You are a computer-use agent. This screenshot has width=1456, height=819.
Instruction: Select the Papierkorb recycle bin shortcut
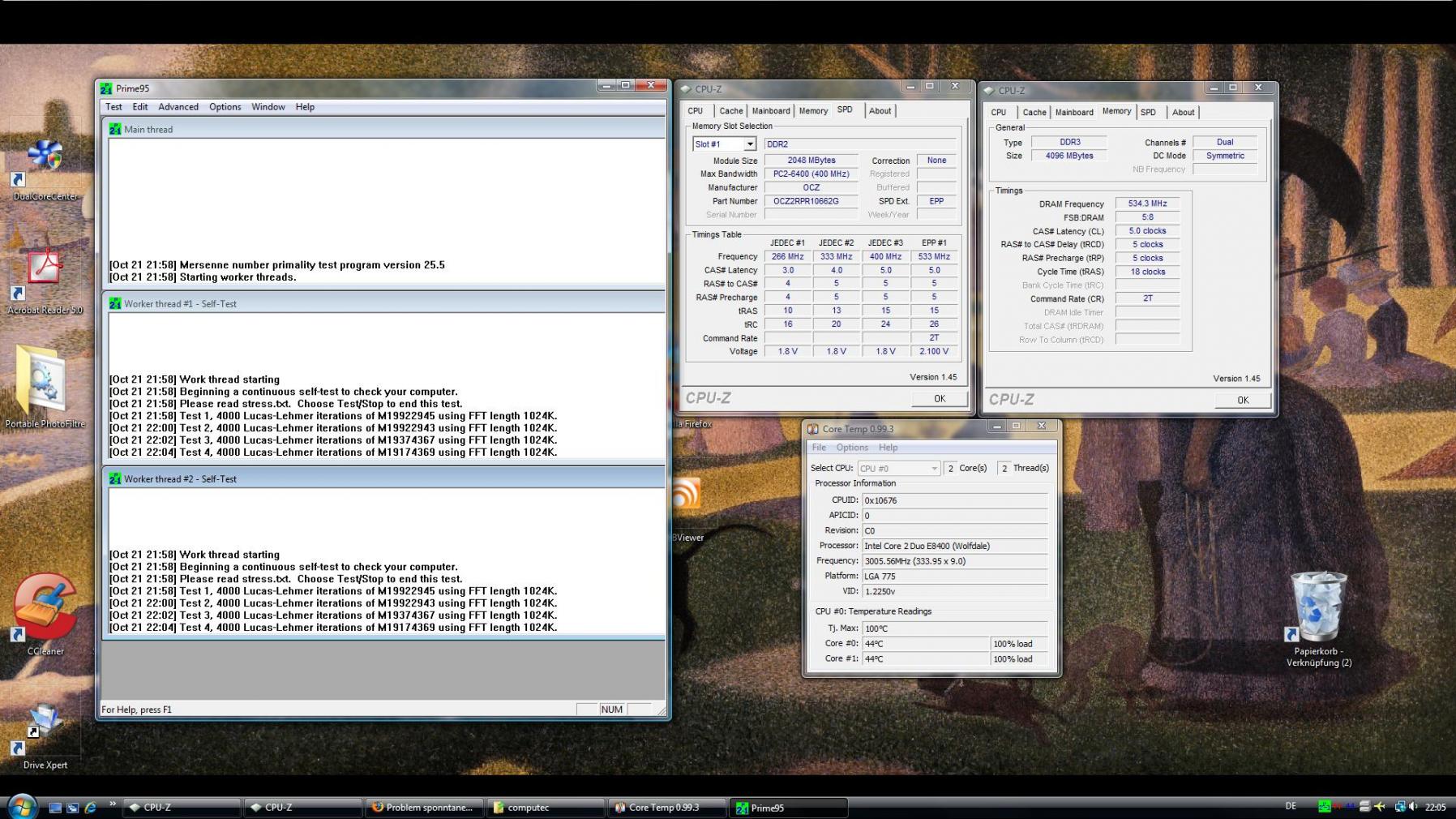coord(1317,619)
